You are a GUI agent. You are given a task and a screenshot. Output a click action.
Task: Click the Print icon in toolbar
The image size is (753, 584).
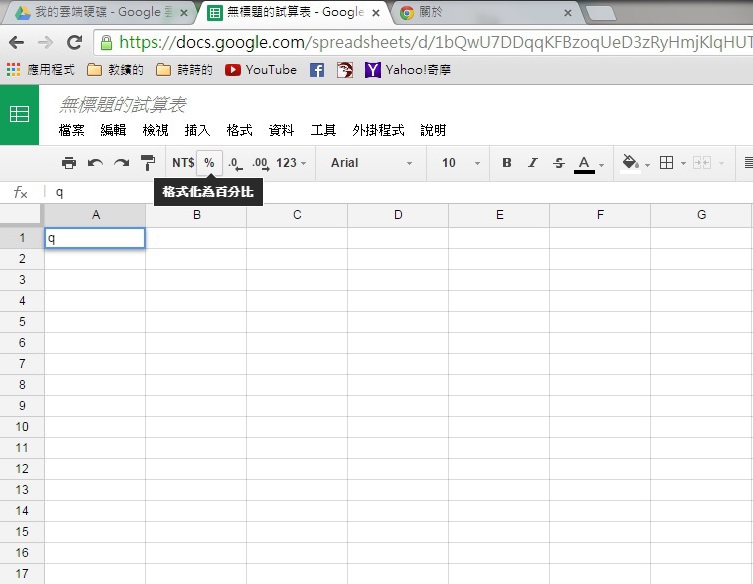69,163
